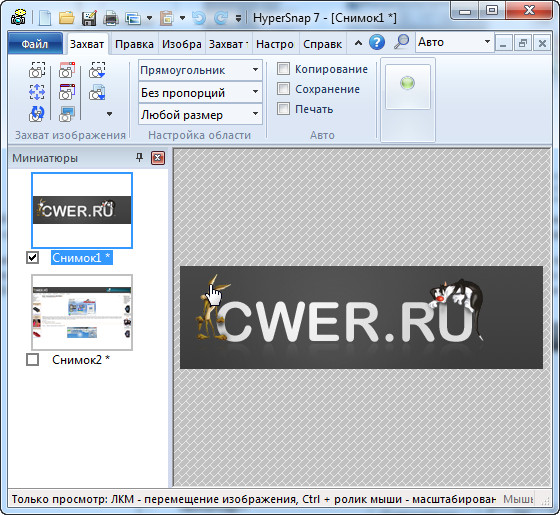Click the magnifier zoom icon
This screenshot has height=515, width=560.
pyautogui.click(x=401, y=42)
